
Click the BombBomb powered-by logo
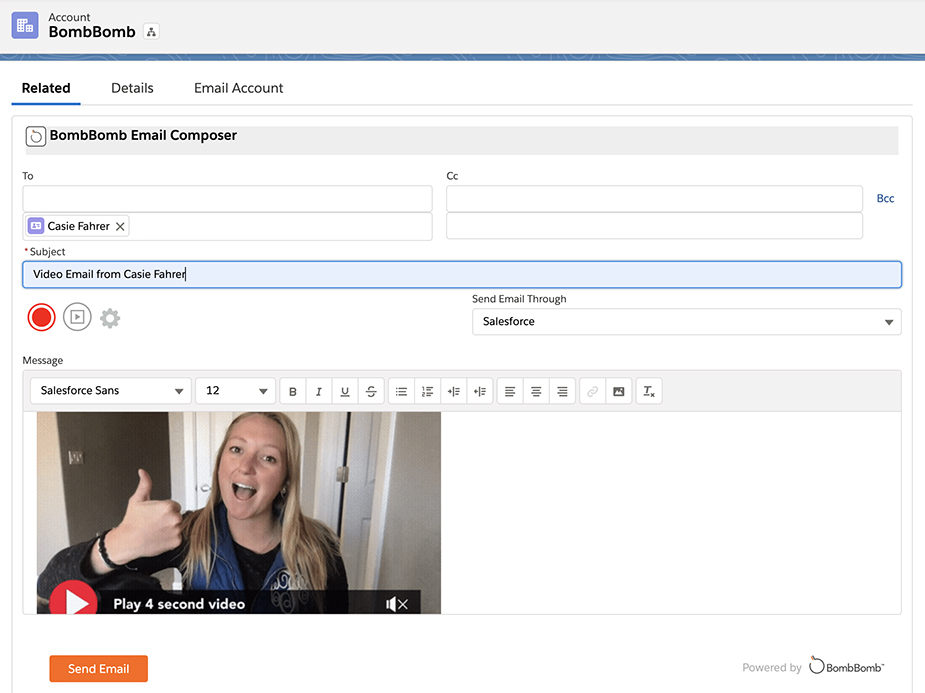point(847,666)
